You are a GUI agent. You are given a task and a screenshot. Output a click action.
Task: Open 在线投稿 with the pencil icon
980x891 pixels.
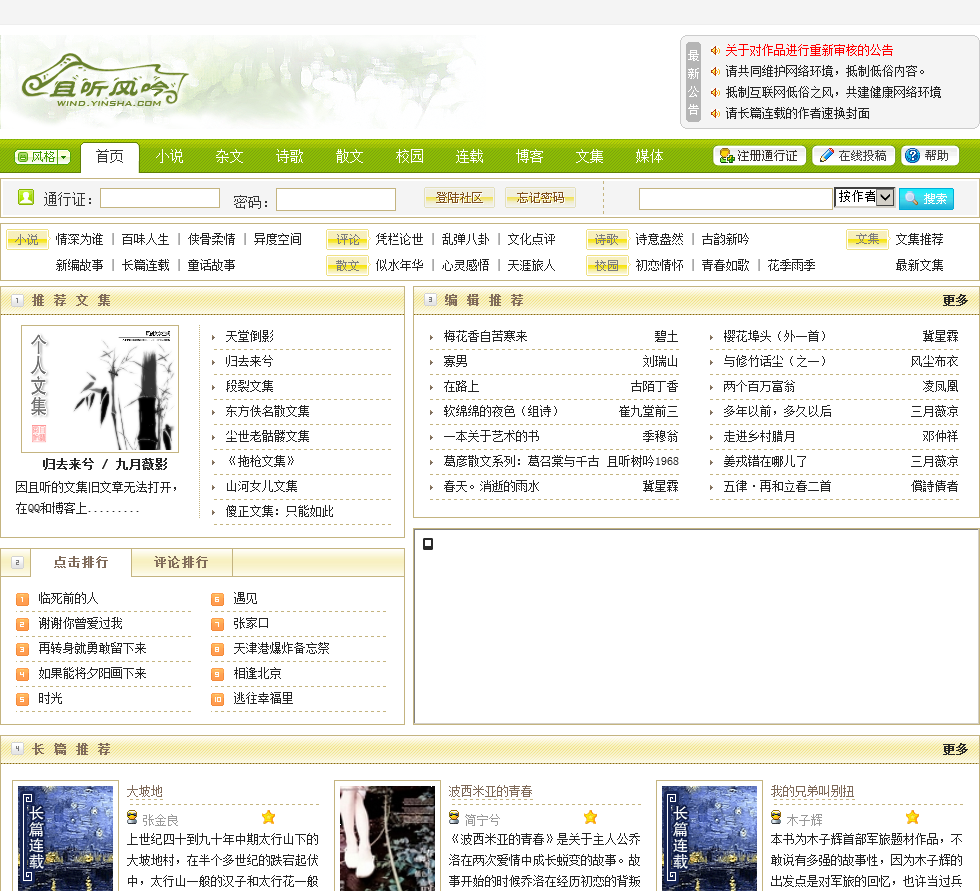pos(853,156)
